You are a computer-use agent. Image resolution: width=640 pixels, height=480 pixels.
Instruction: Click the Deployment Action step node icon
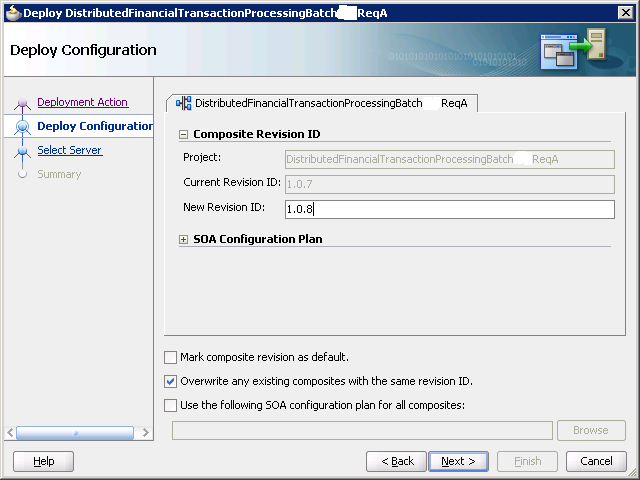22,104
